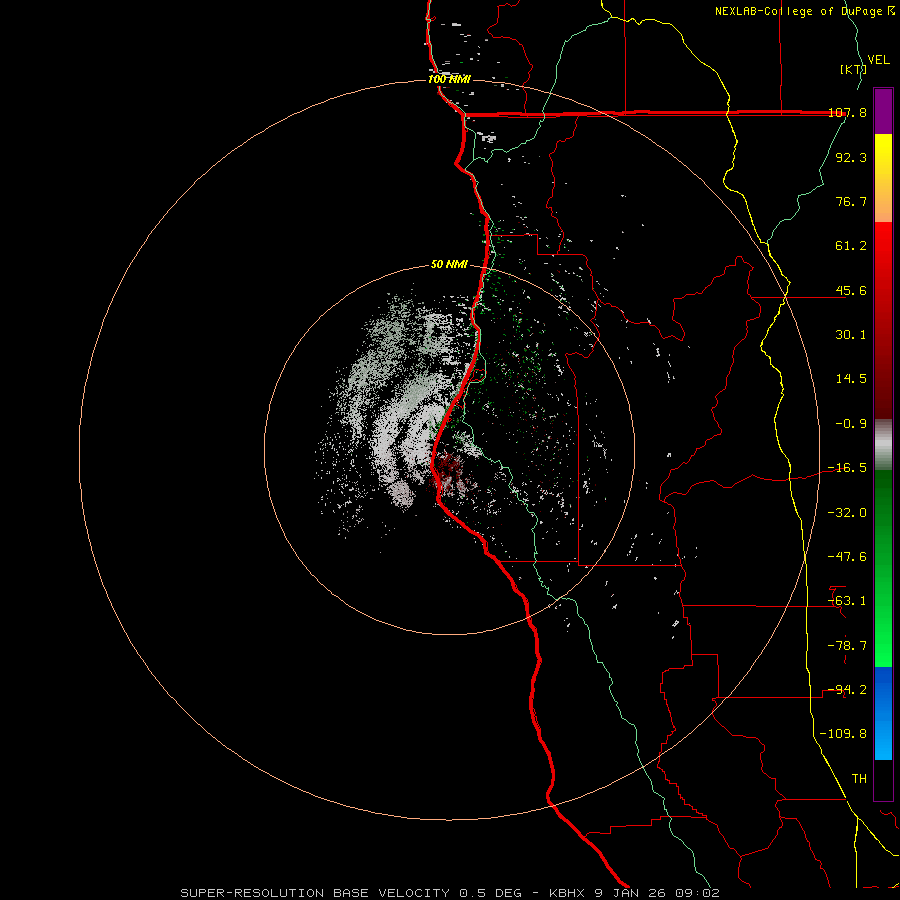Pick the light blue segment of color bar

(x=883, y=738)
